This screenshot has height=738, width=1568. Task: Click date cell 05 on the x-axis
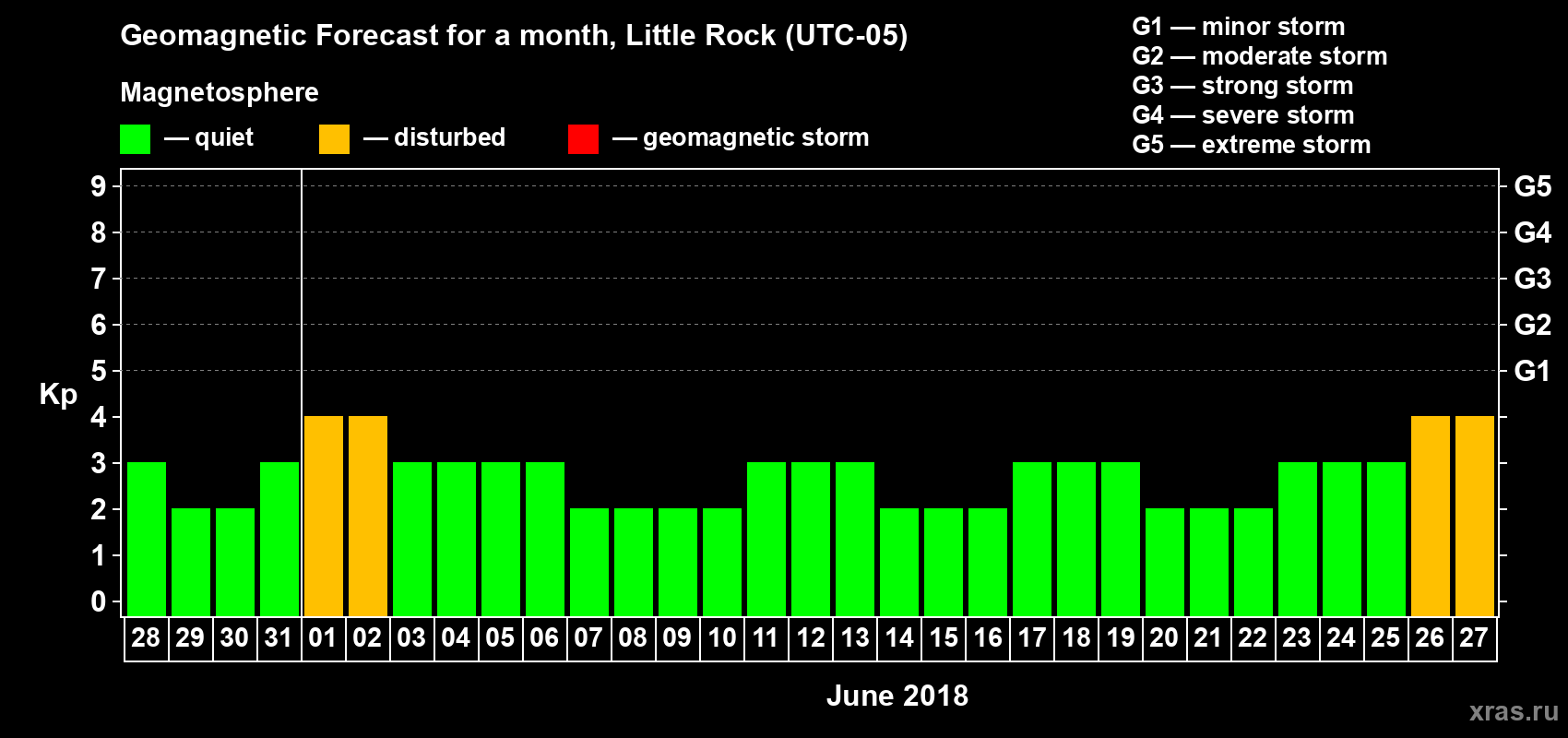pos(501,638)
